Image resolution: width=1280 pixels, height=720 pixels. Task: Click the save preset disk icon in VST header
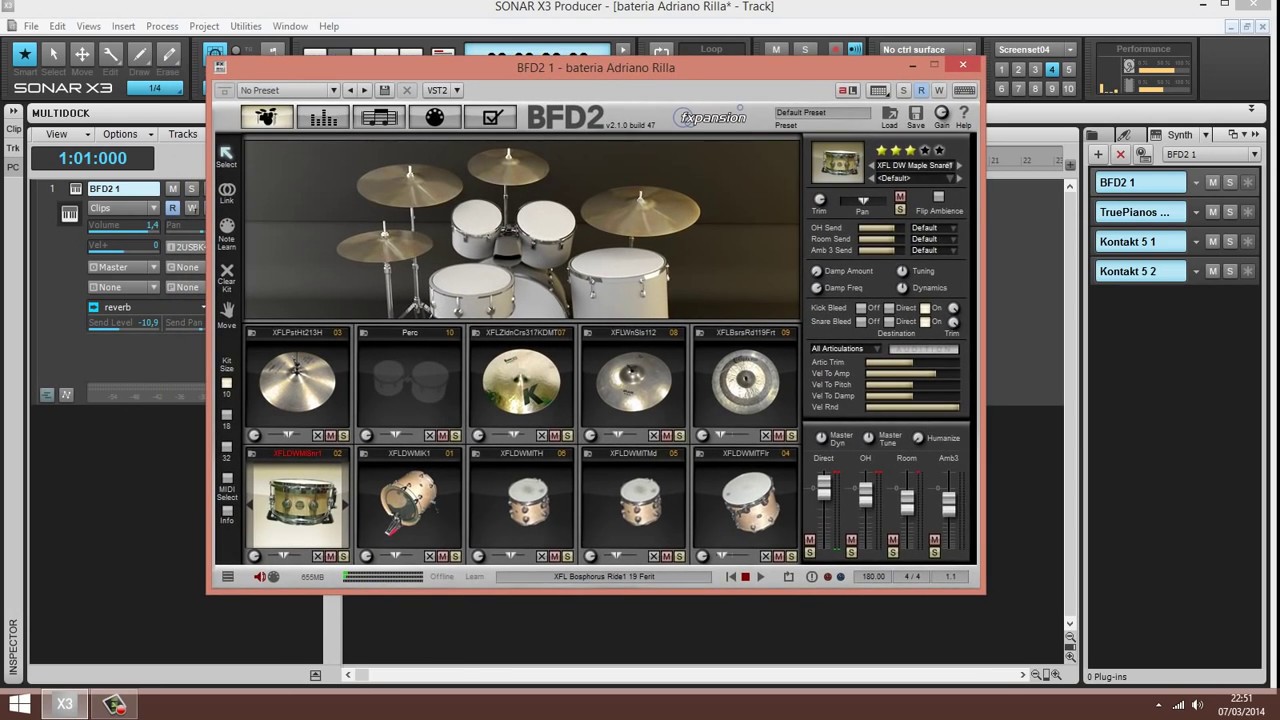click(385, 90)
